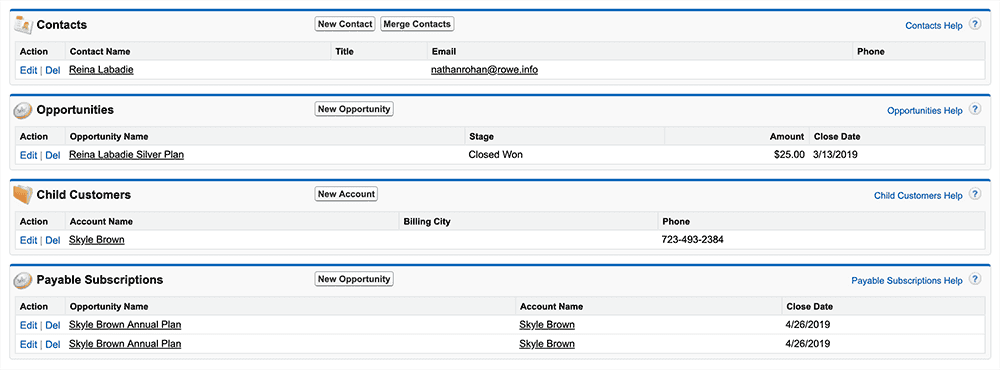Edit the Skyle Brown child customer account
The image size is (1000, 370).
[28, 240]
